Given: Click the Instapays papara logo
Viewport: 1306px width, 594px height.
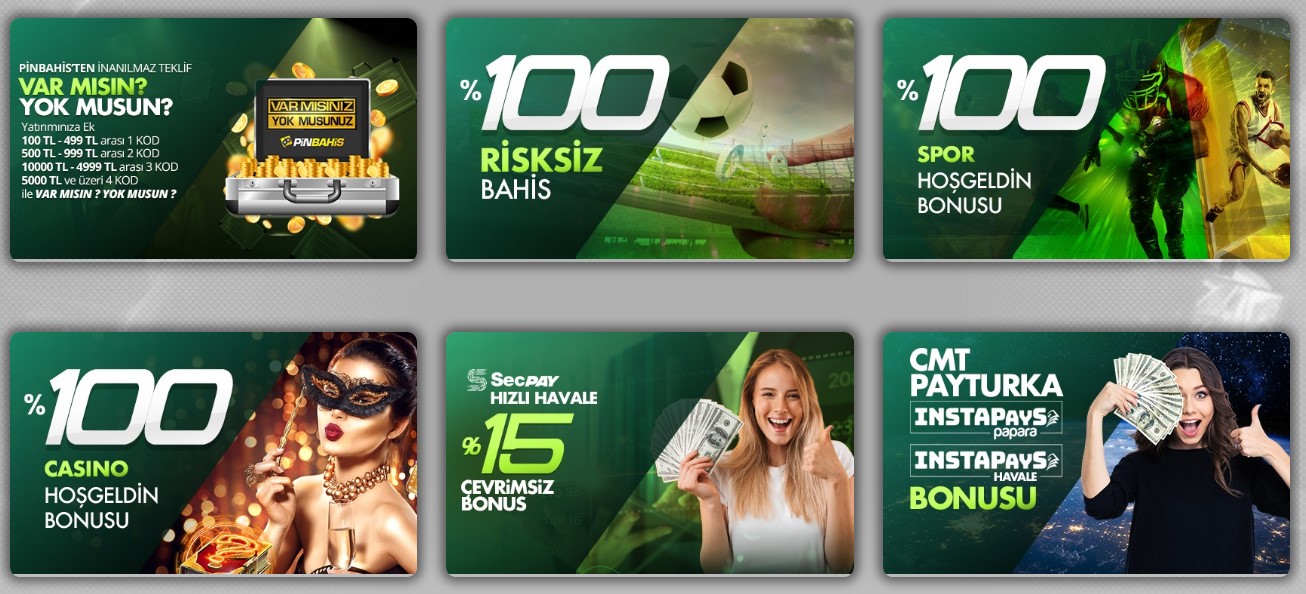Looking at the screenshot, I should [986, 418].
